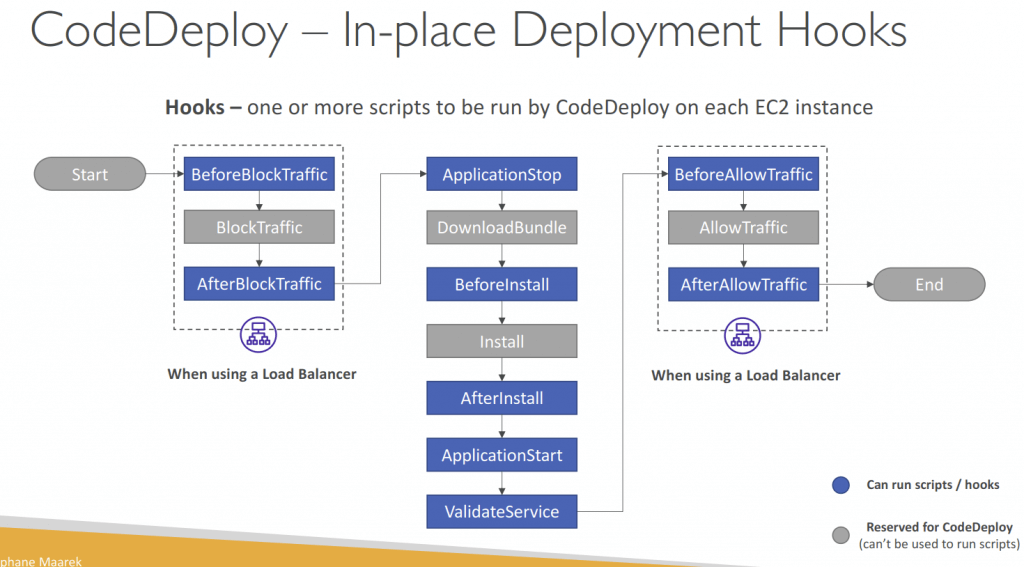Click the 'Can run scripts / hooks' label
Screen dimensions: 1024x567
(x=933, y=485)
